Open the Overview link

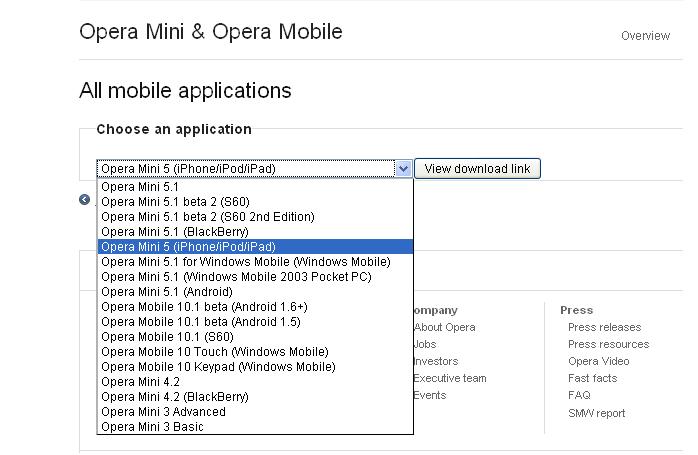click(x=645, y=36)
